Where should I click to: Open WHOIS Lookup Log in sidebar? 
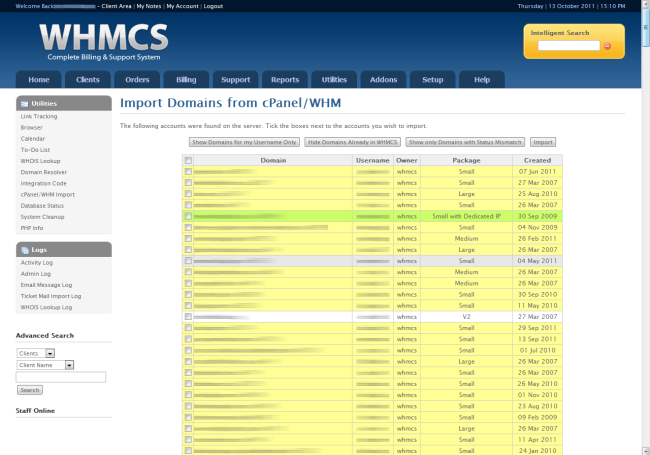(x=46, y=307)
